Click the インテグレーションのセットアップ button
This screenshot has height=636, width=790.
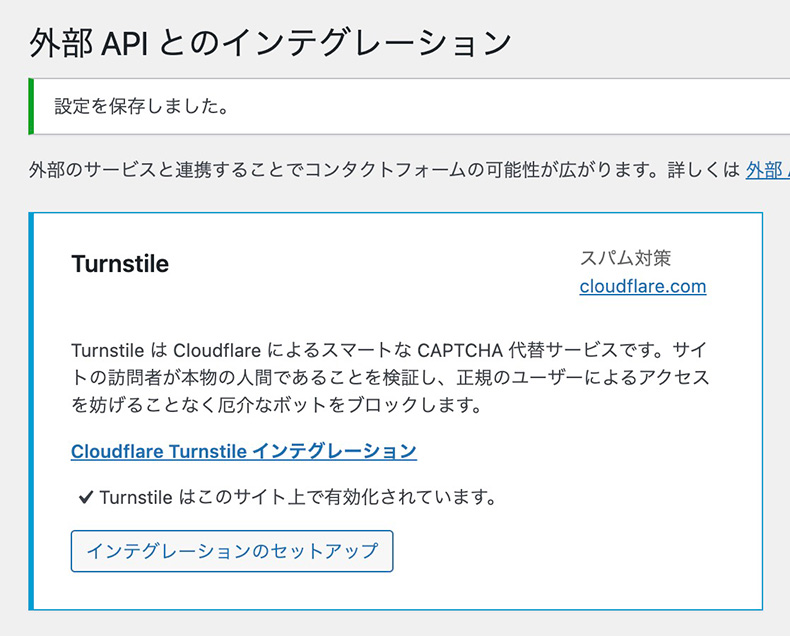(232, 551)
